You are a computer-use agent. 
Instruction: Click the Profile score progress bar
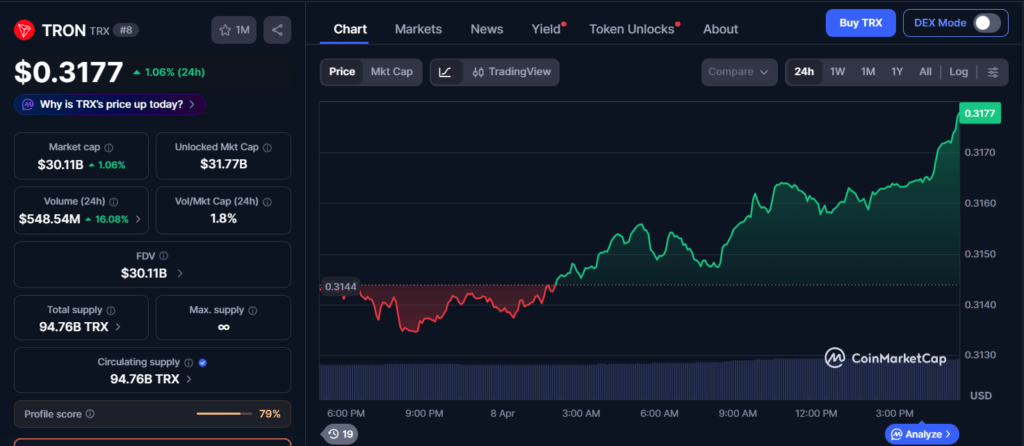[x=224, y=414]
